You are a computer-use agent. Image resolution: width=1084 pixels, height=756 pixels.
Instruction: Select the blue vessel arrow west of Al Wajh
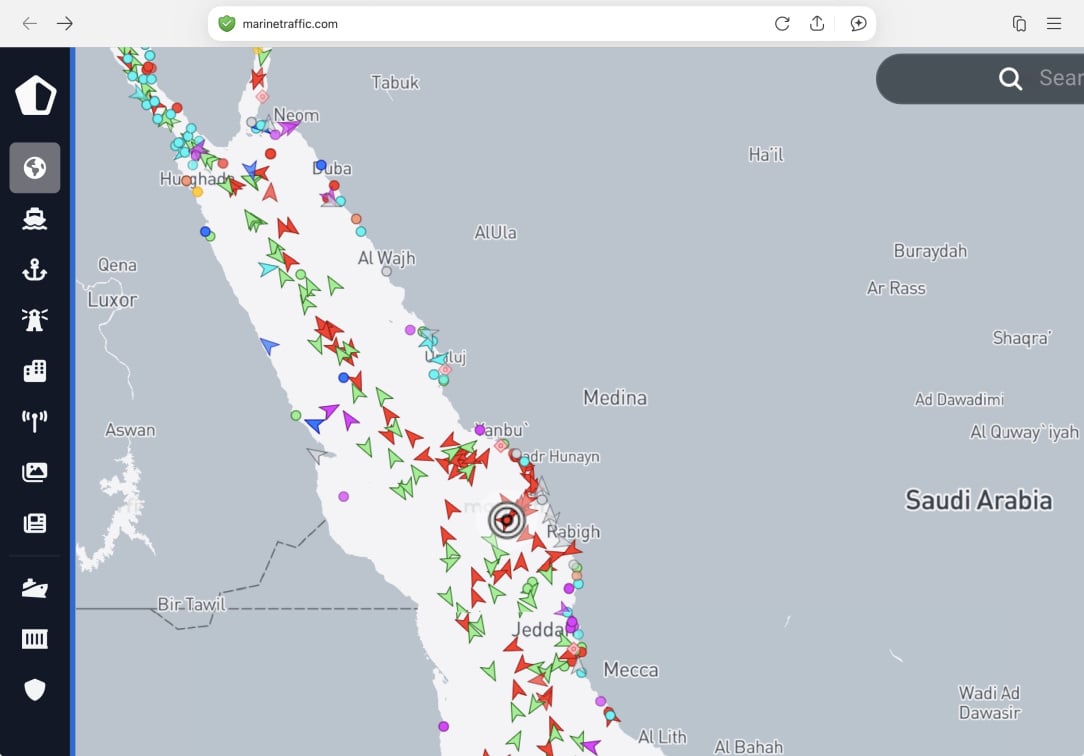[269, 345]
